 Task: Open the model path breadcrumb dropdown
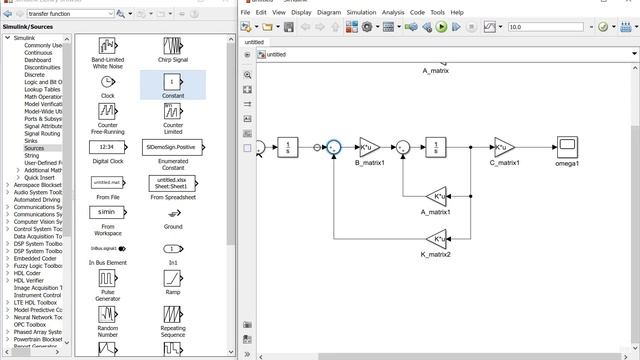(634, 54)
